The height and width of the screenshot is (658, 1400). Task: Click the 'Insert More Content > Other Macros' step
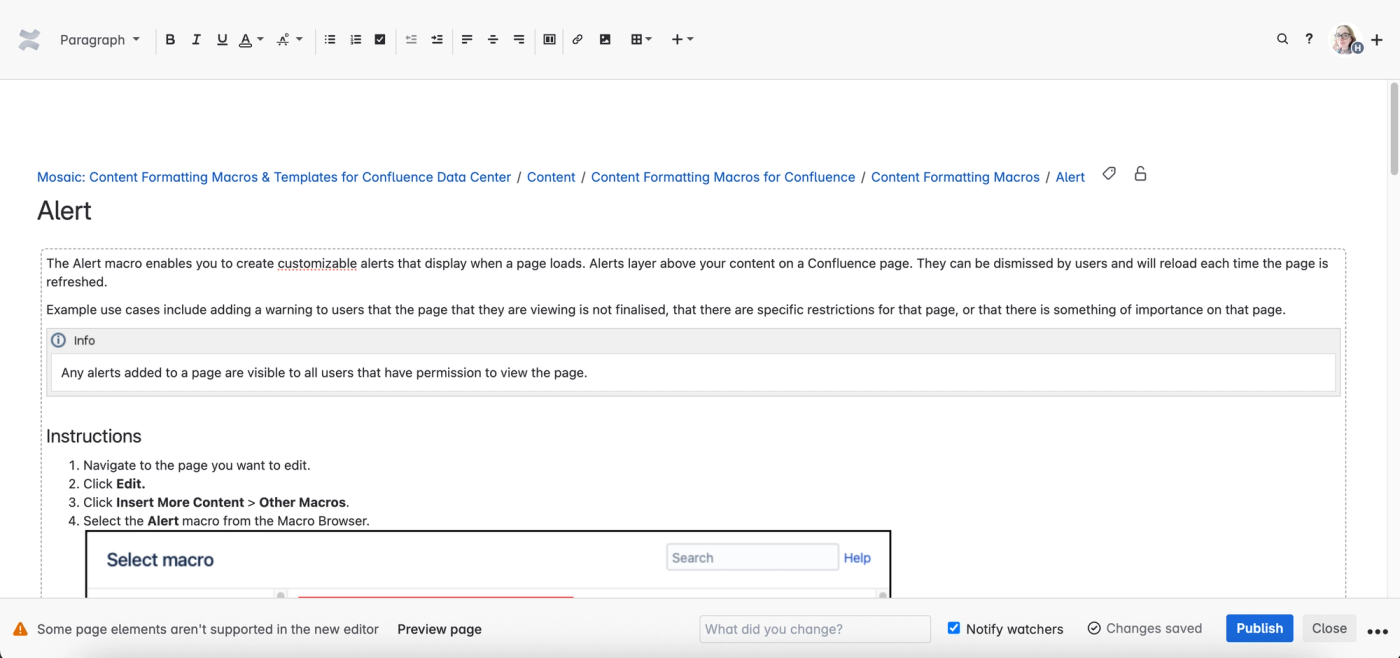tap(216, 502)
